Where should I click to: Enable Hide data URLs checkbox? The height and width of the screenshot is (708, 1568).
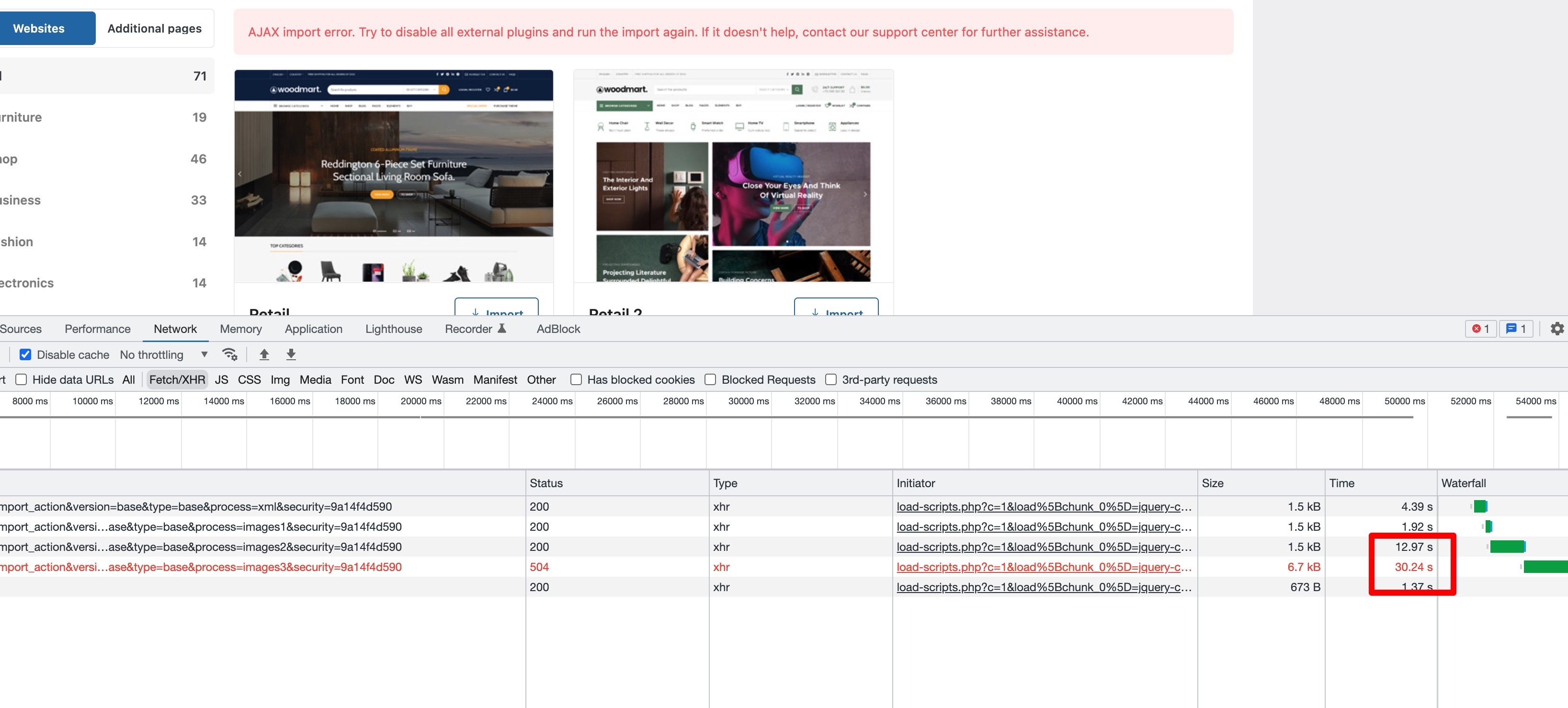(x=21, y=379)
